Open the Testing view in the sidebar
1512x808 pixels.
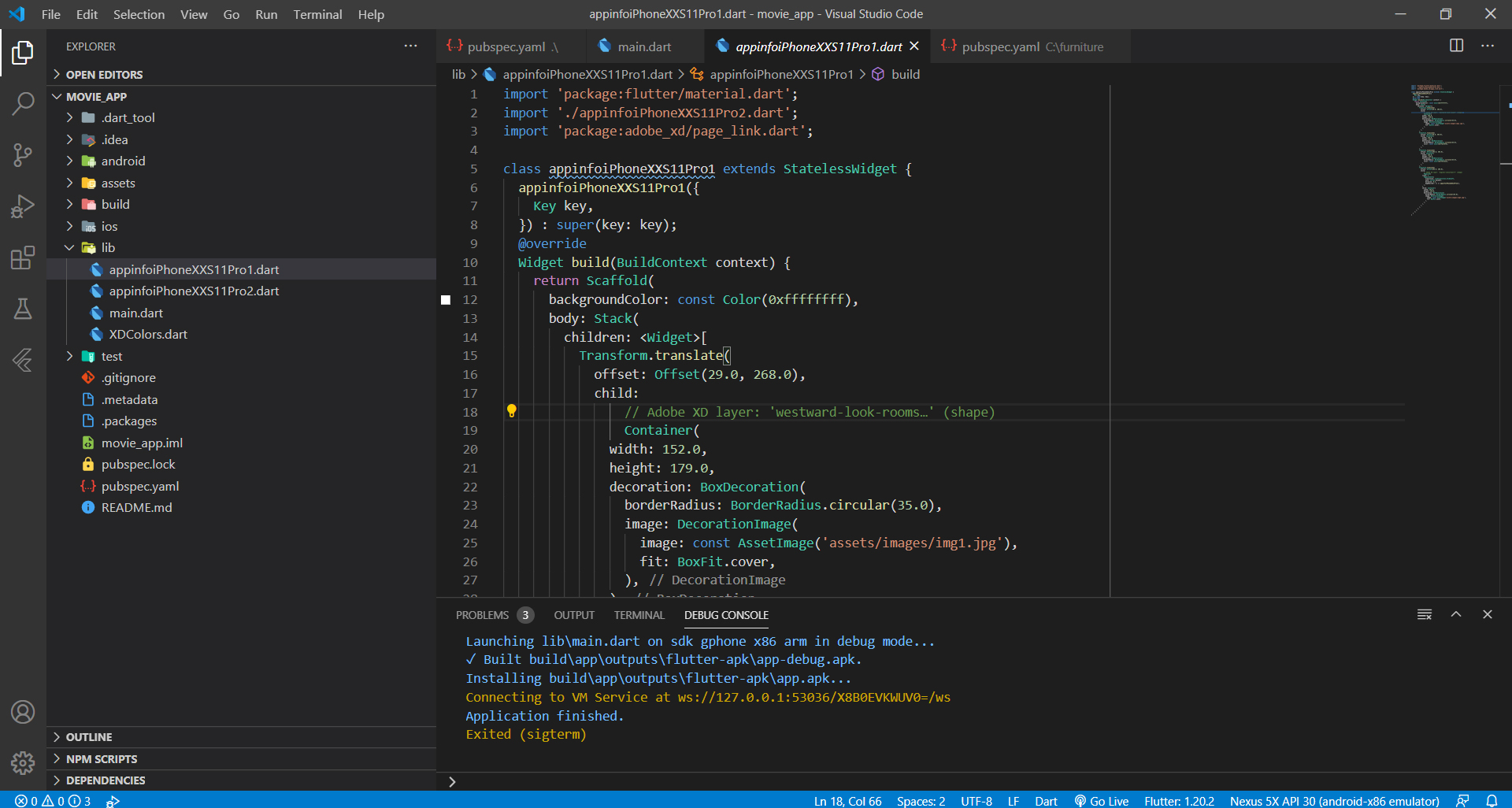[23, 309]
